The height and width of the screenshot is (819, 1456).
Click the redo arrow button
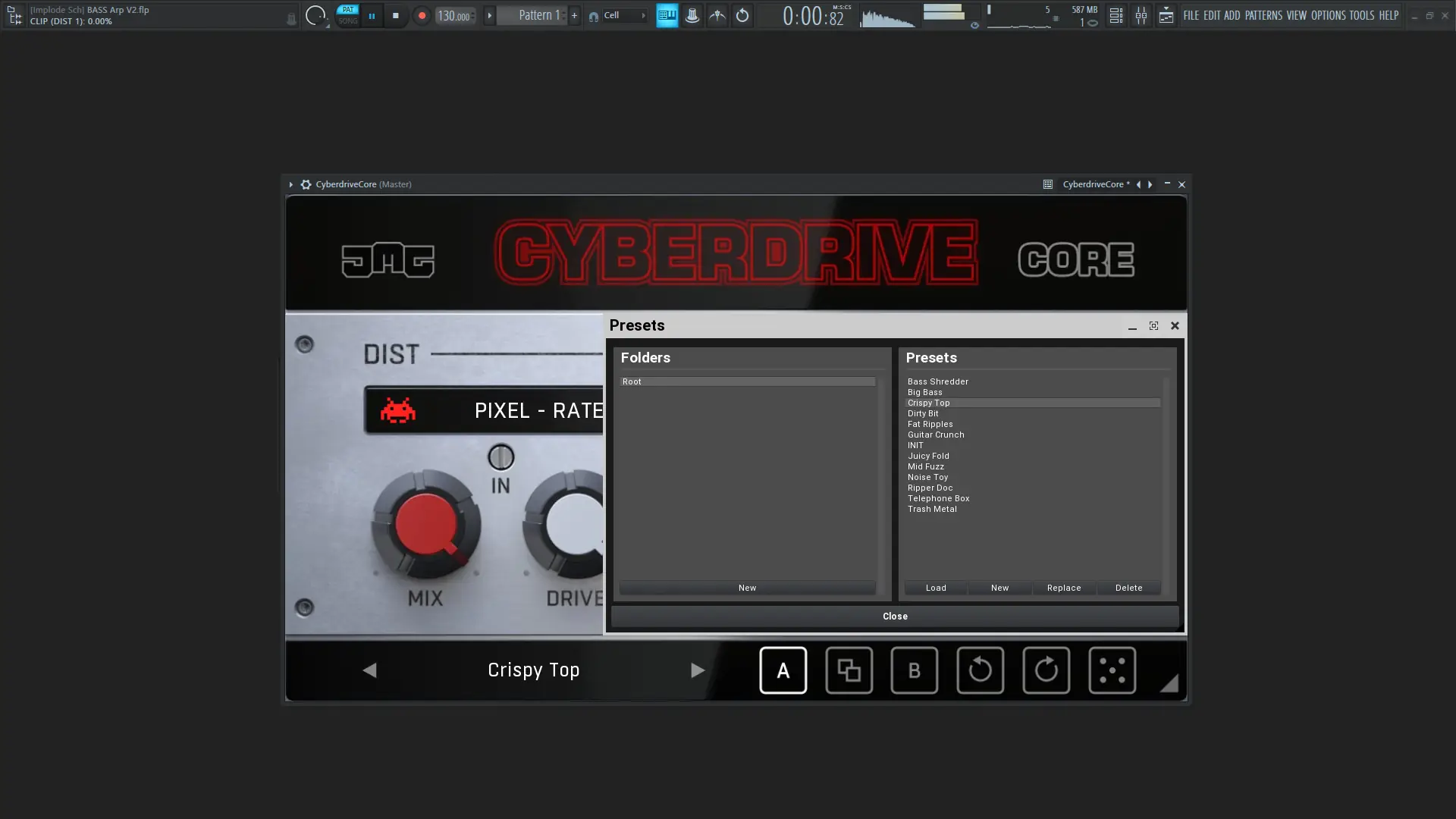1046,670
